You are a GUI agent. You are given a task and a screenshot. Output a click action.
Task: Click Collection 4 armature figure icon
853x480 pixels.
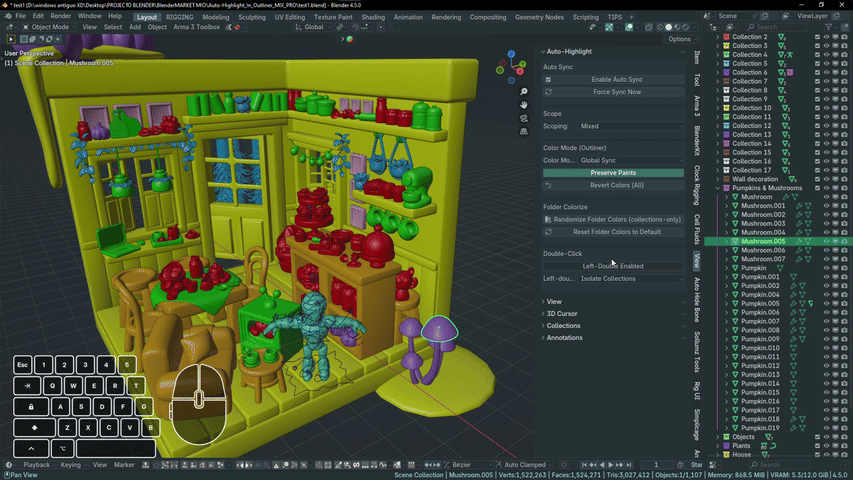coord(789,54)
